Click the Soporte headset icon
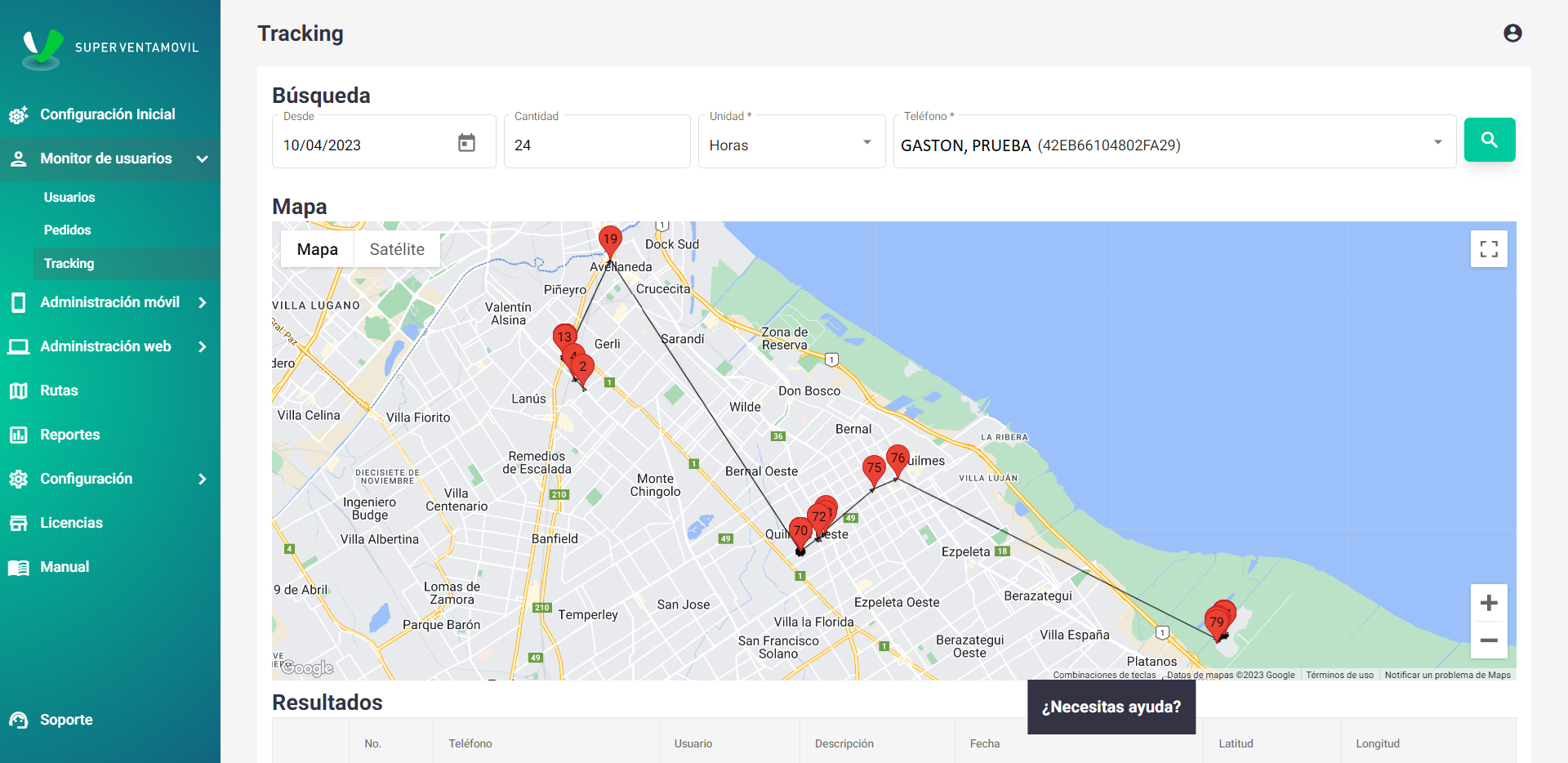The width and height of the screenshot is (1568, 763). [x=19, y=720]
